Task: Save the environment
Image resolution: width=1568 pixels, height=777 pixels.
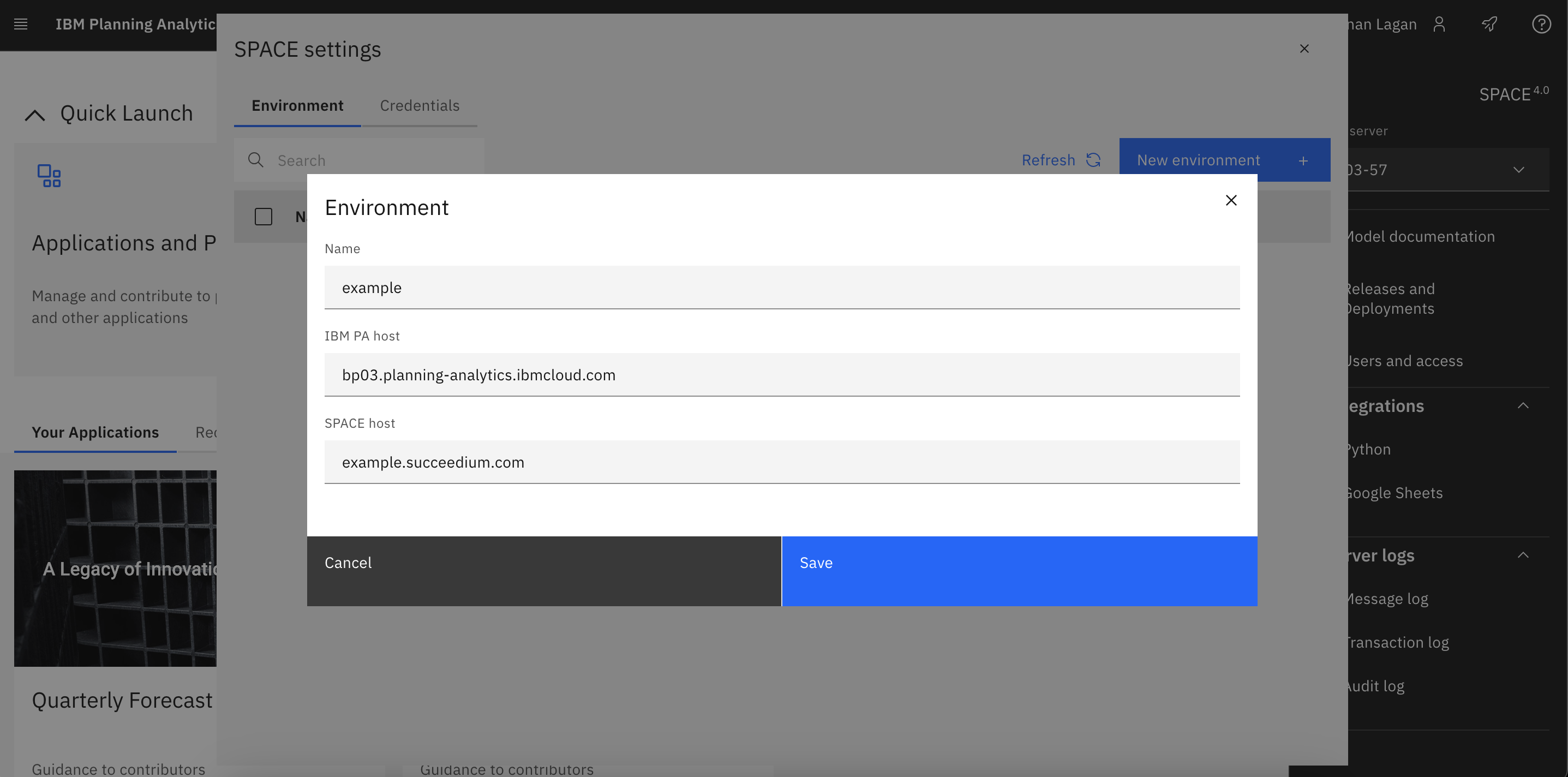Action: [x=1019, y=571]
